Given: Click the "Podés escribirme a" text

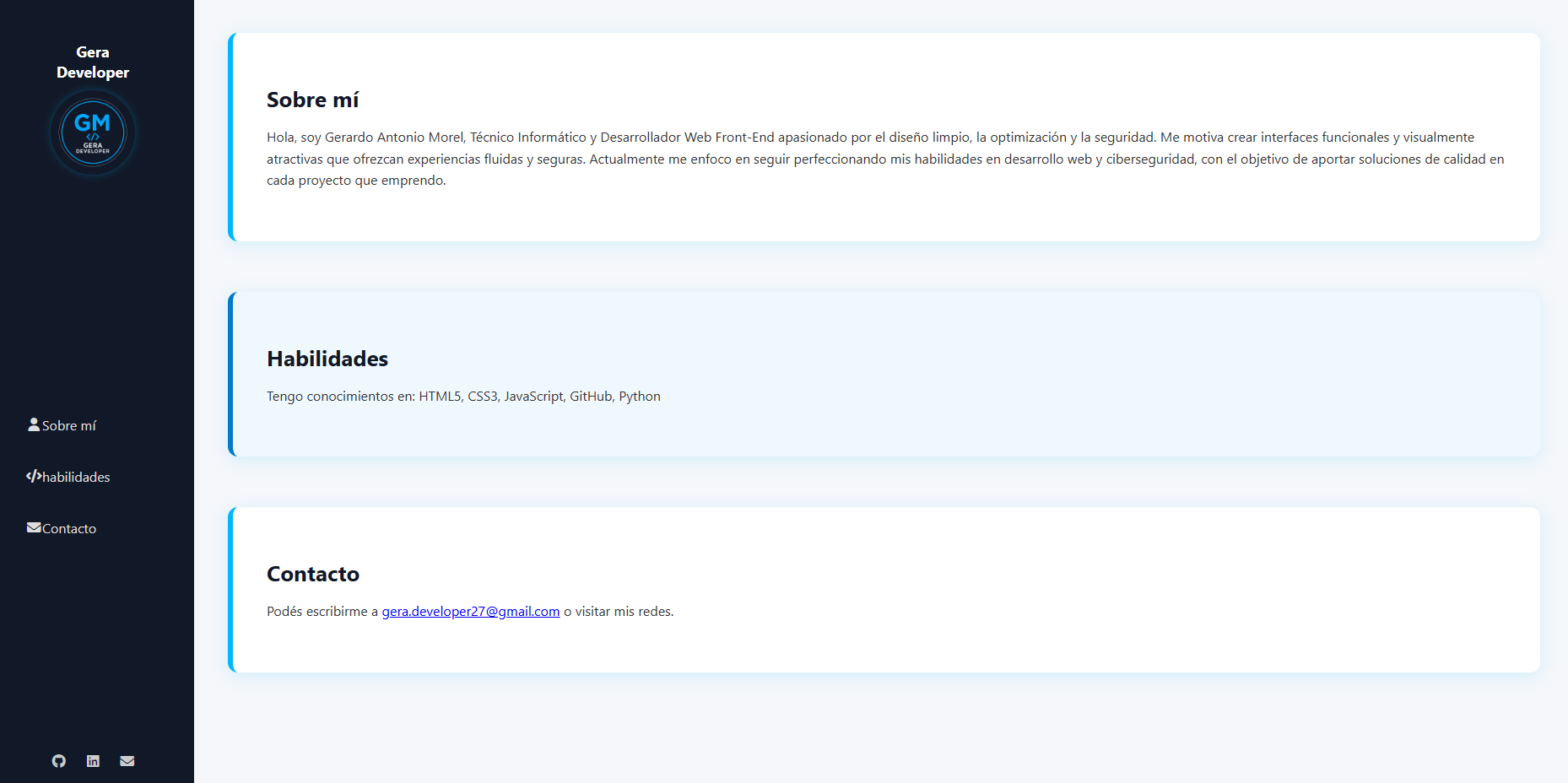Looking at the screenshot, I should tap(322, 612).
